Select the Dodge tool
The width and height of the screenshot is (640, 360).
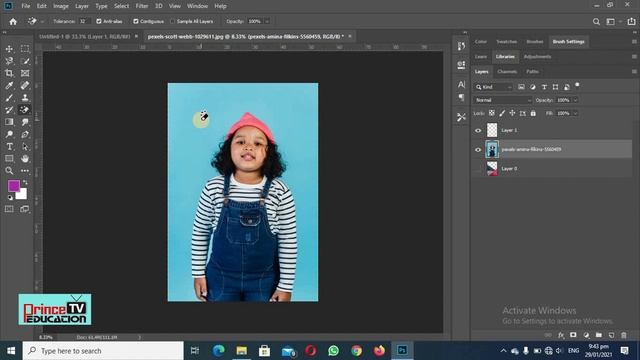9,134
